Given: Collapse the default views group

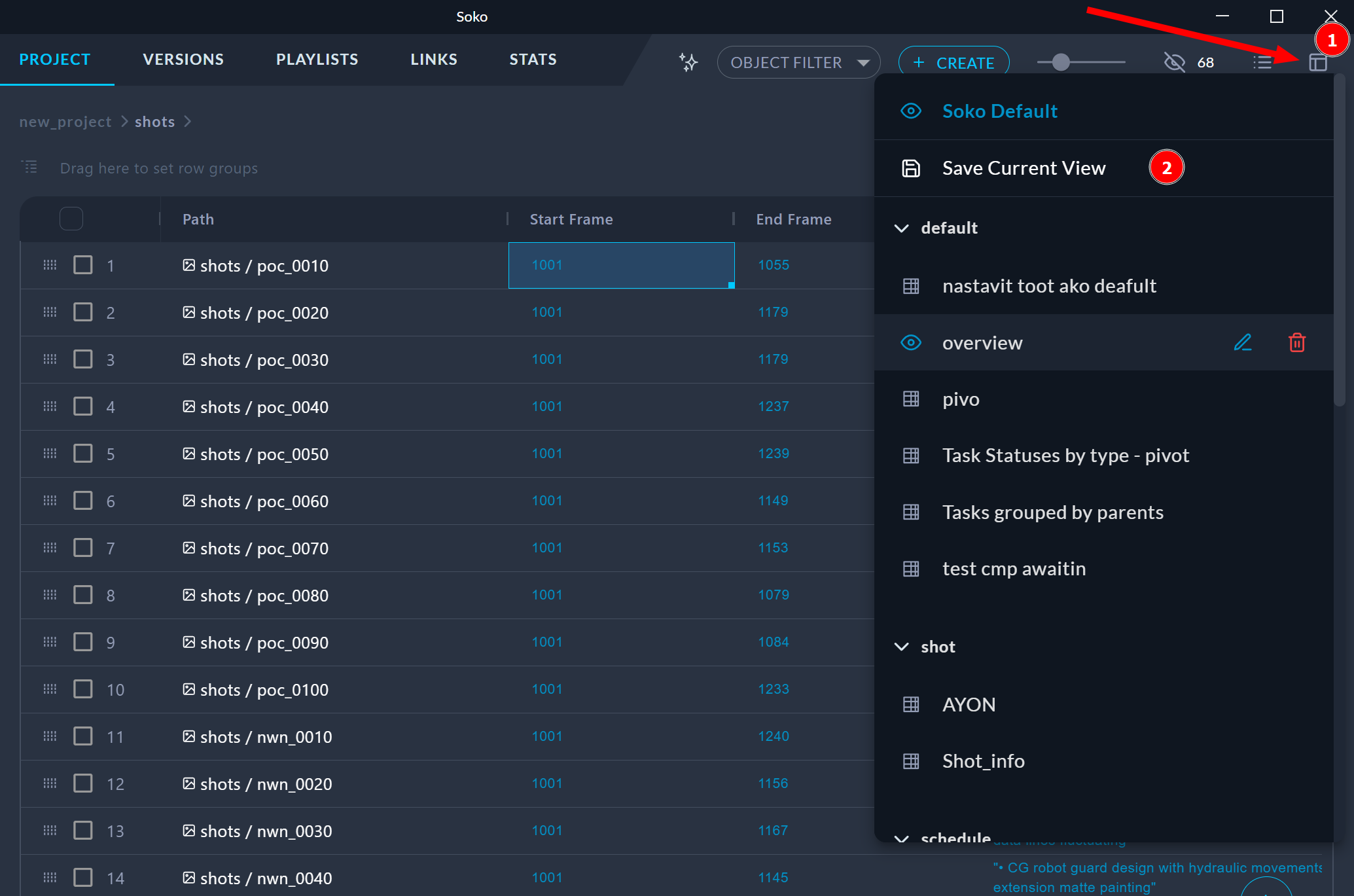Looking at the screenshot, I should 902,228.
